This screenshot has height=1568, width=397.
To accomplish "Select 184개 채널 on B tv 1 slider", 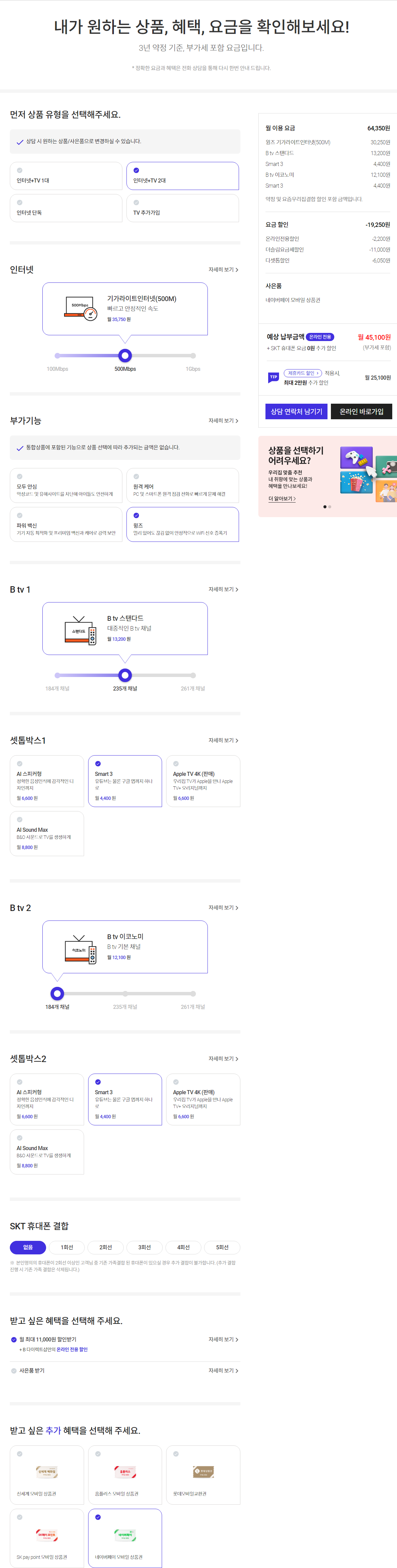I will (57, 675).
